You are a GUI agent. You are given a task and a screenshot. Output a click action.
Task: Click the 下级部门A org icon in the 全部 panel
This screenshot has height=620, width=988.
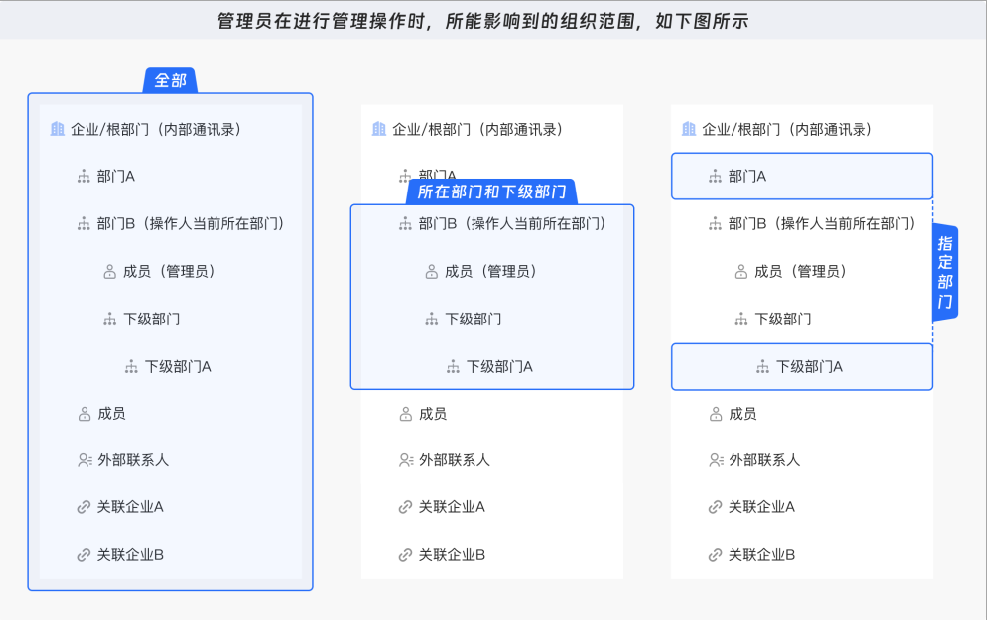coord(131,367)
